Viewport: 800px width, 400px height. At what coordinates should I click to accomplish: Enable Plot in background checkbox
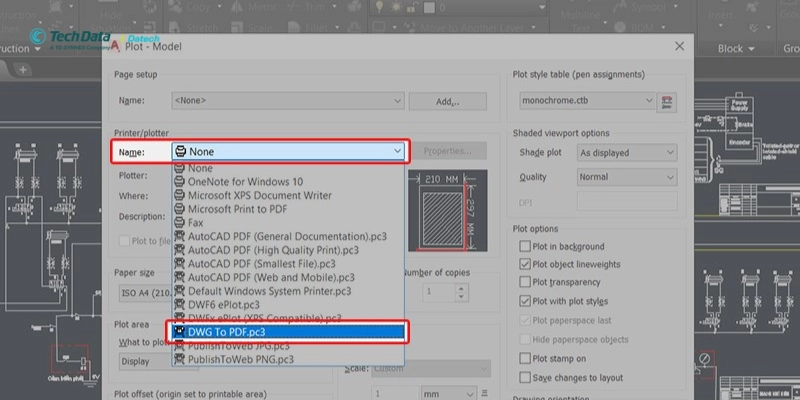(x=524, y=246)
